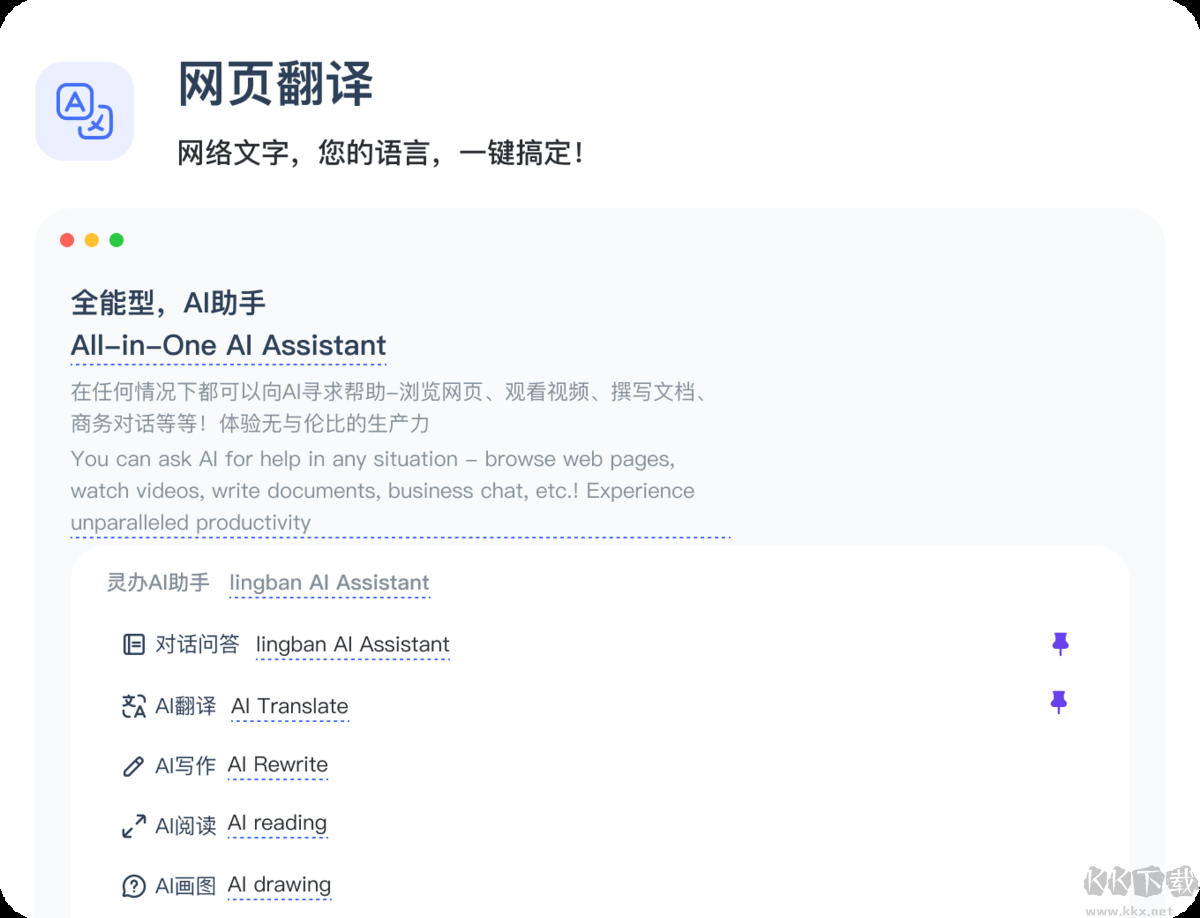
Task: Select the 对话问答 dialog box icon
Action: click(x=133, y=644)
